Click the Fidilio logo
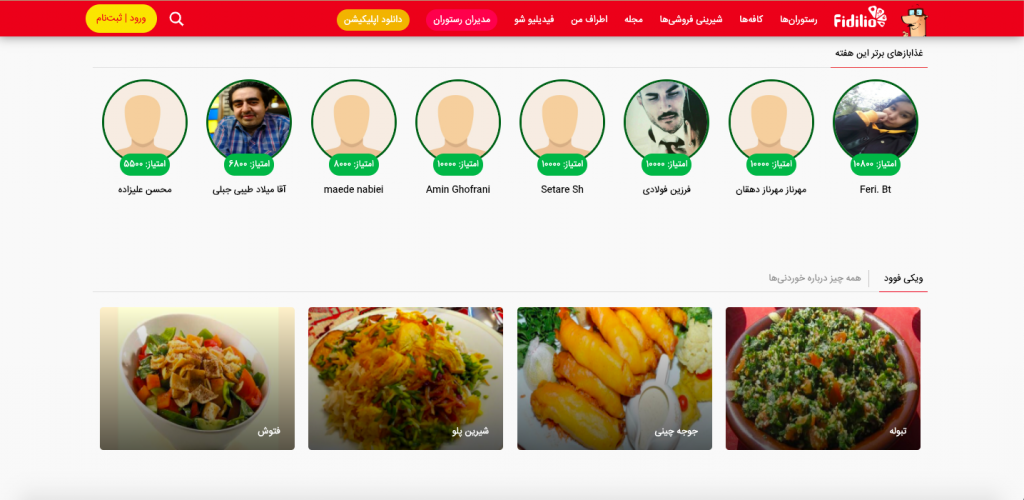 click(x=860, y=19)
